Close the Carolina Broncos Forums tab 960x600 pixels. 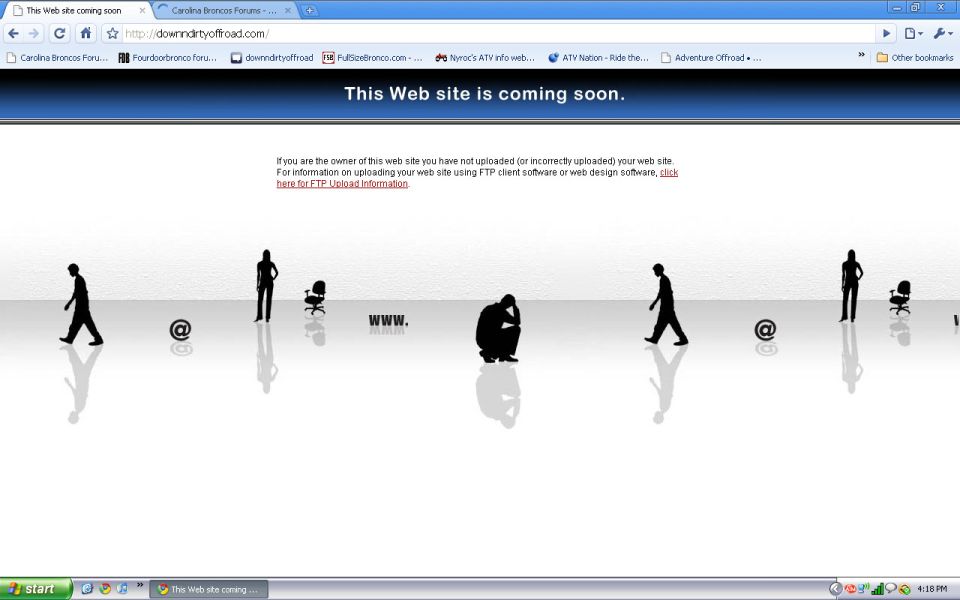coord(289,10)
